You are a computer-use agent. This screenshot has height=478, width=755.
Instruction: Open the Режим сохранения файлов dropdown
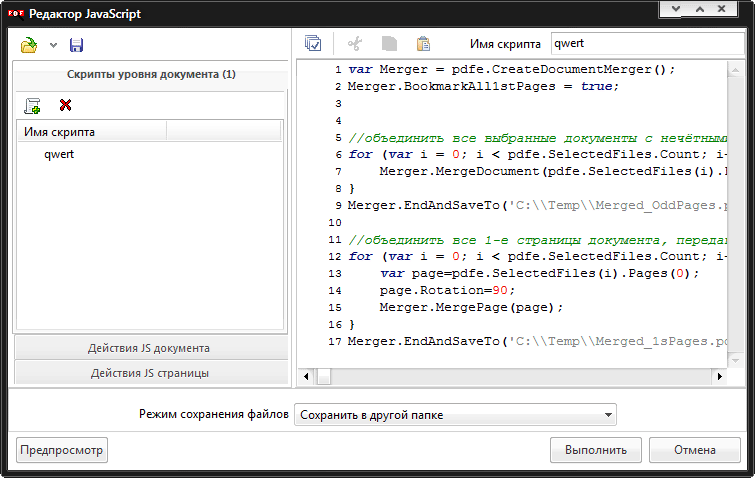(455, 414)
